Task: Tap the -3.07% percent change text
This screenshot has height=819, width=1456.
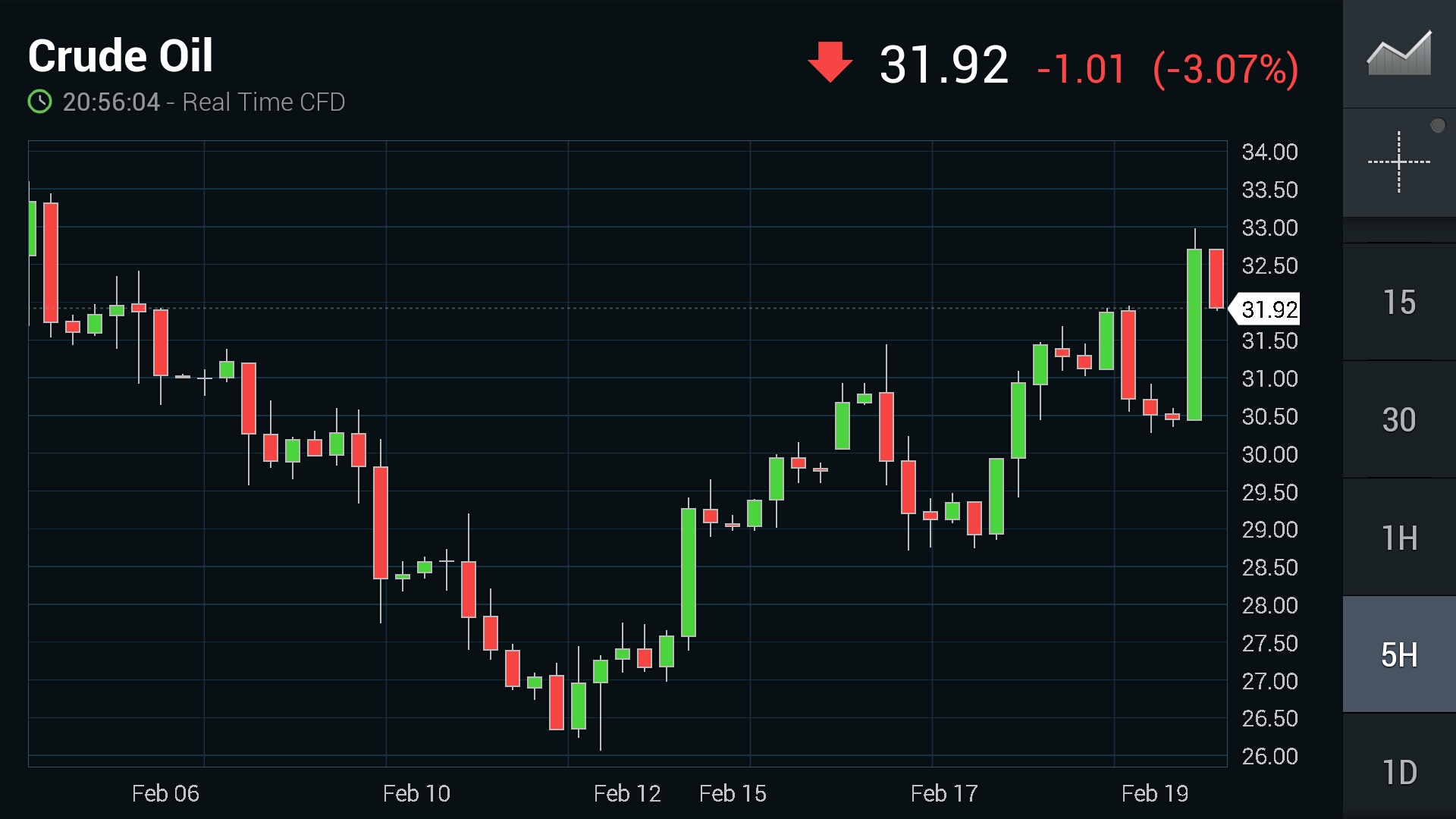Action: click(x=1225, y=69)
